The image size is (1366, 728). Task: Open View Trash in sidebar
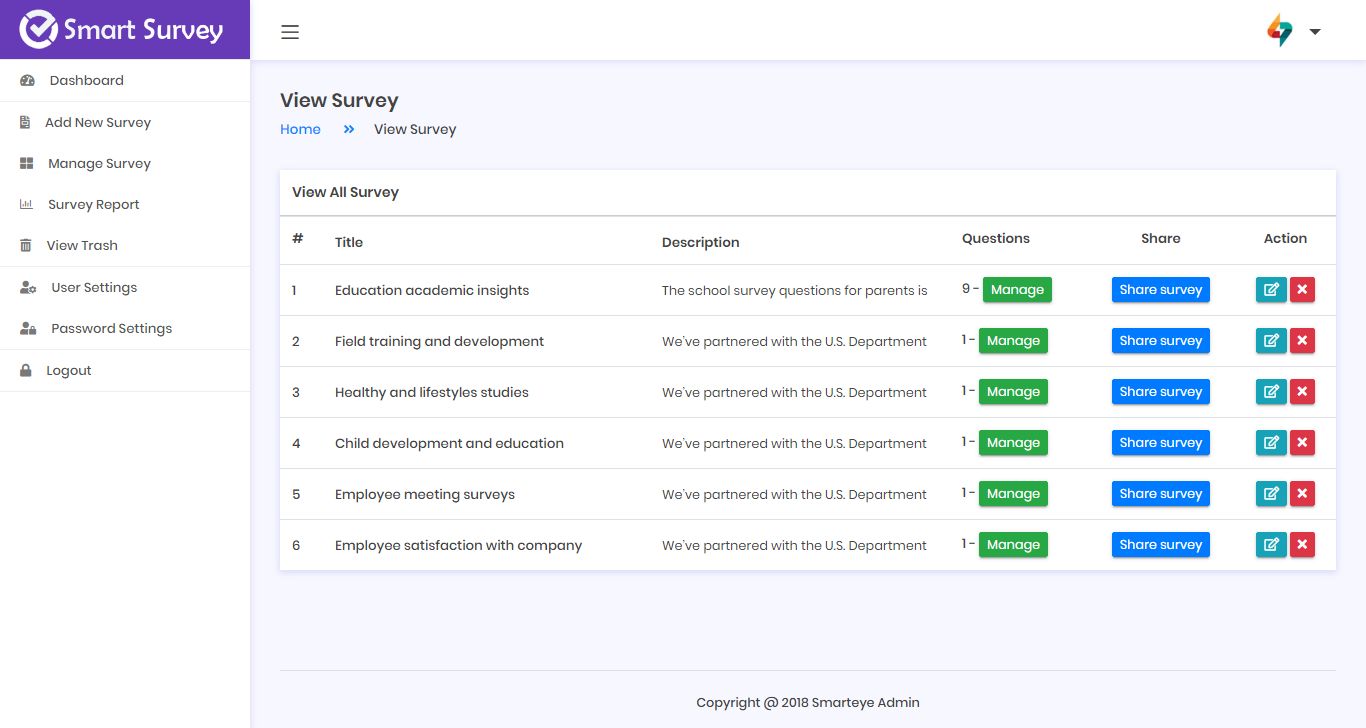coord(81,246)
